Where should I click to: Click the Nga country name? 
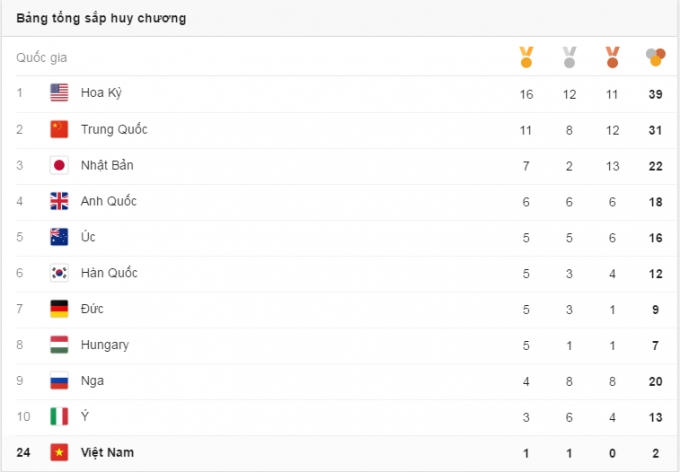92,381
